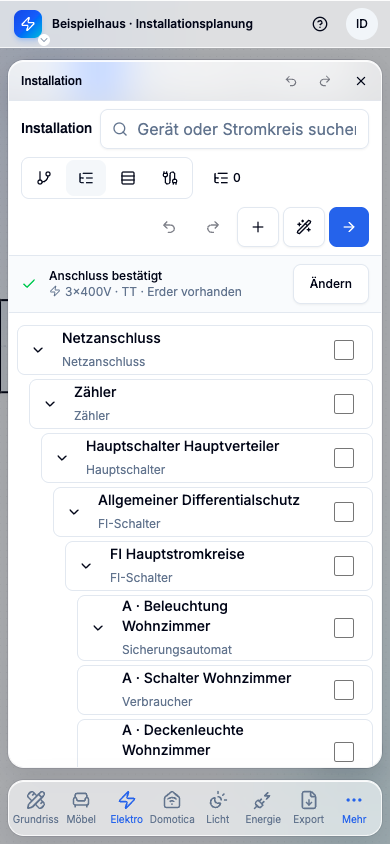Switch to the table rows view
This screenshot has height=844, width=390.
click(128, 178)
